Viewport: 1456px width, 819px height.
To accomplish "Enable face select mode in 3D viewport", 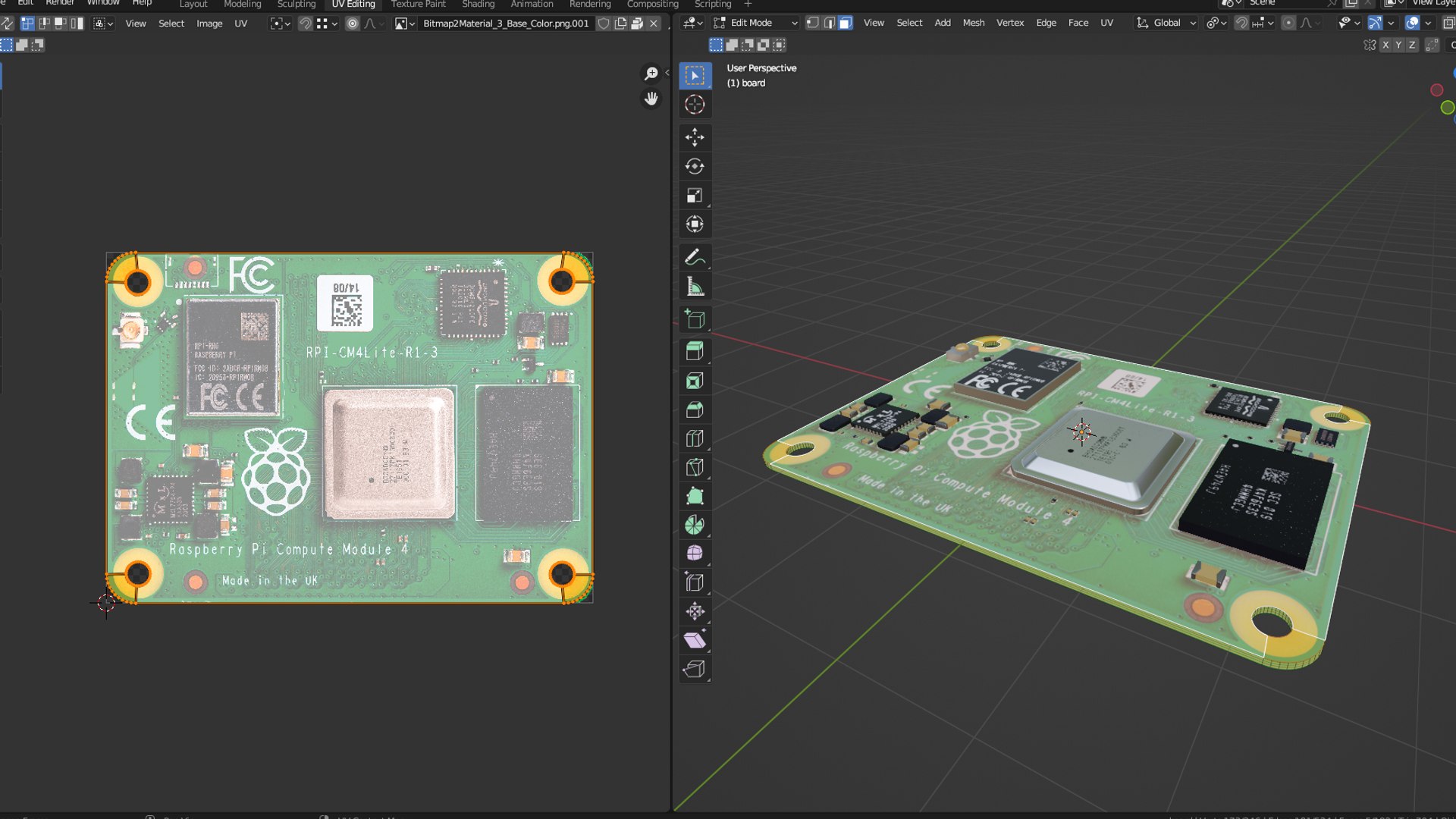I will click(x=846, y=23).
